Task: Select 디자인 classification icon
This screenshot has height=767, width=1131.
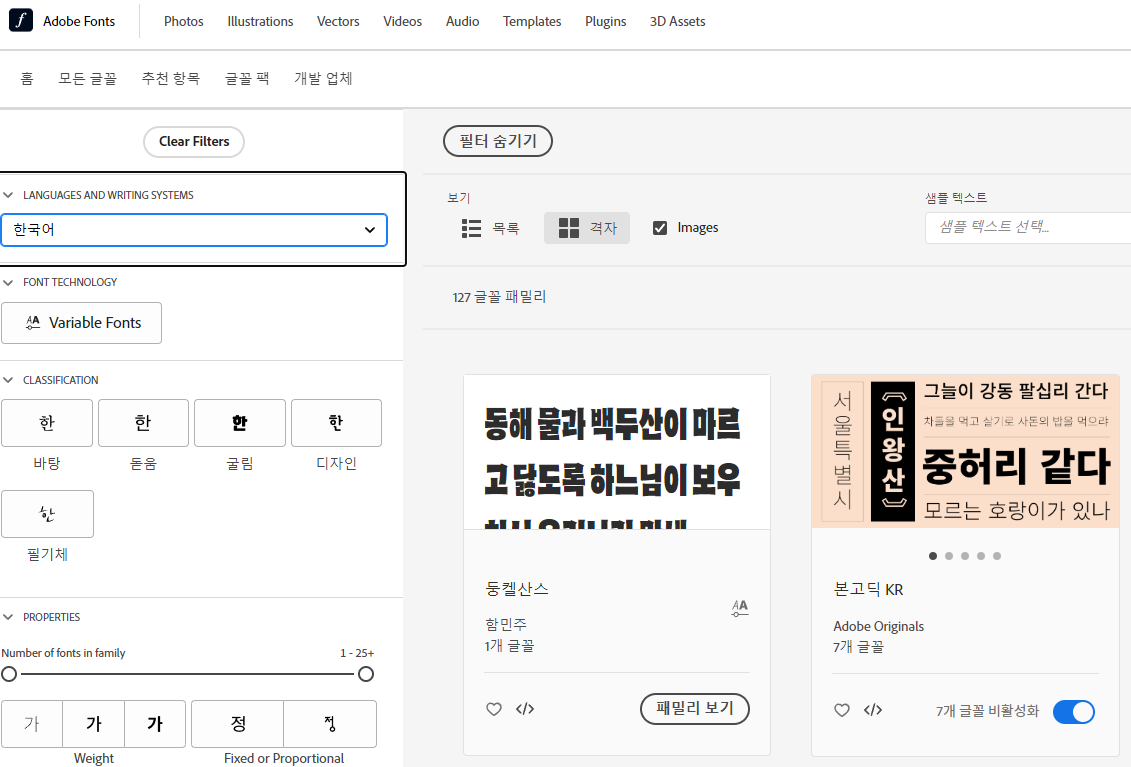Action: pyautogui.click(x=336, y=423)
